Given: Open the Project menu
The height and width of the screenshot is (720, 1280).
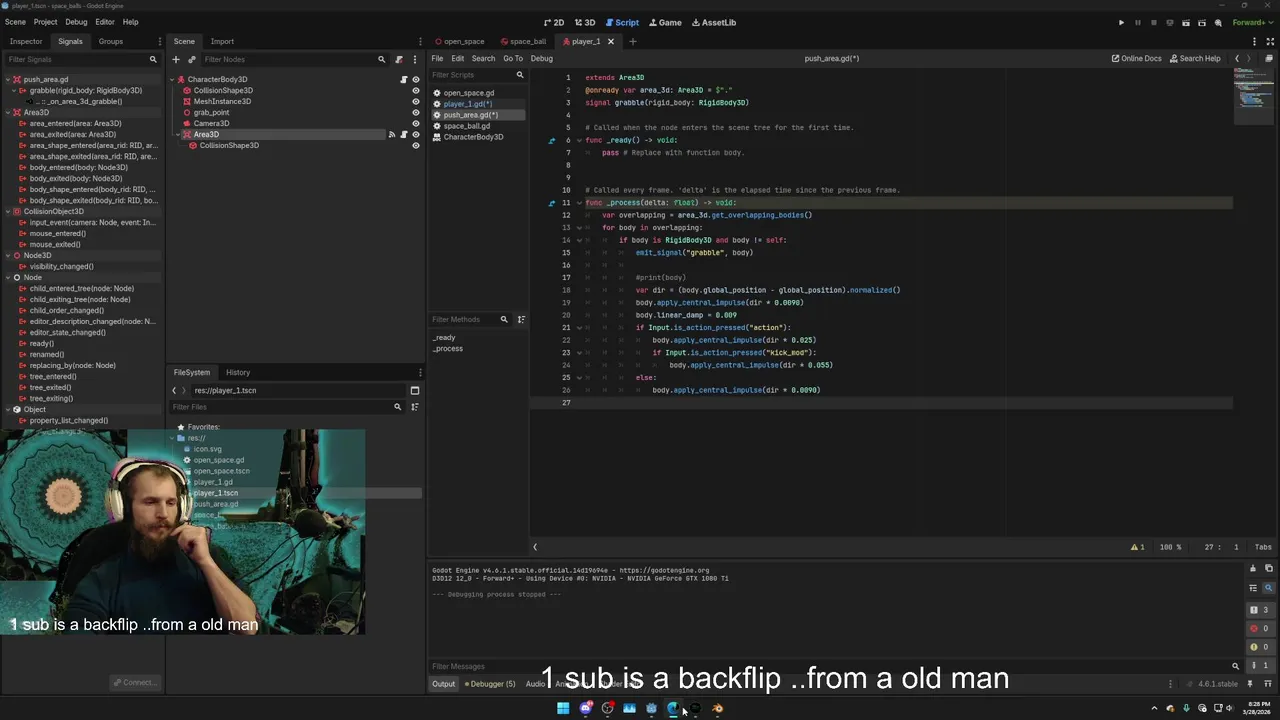Looking at the screenshot, I should (45, 22).
